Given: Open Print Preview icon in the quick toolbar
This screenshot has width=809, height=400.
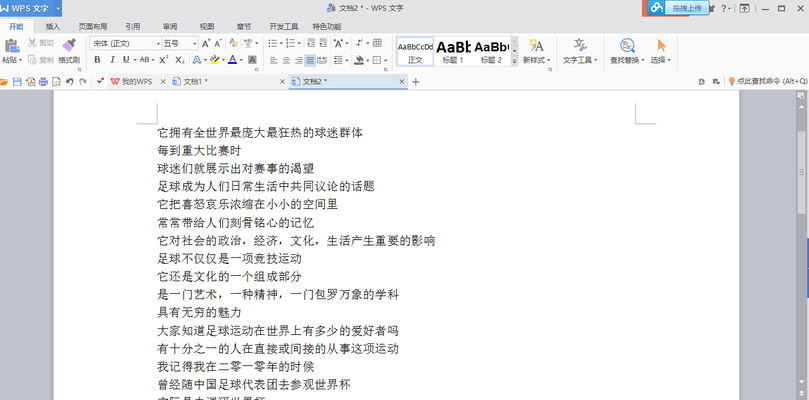Looking at the screenshot, I should [56, 82].
